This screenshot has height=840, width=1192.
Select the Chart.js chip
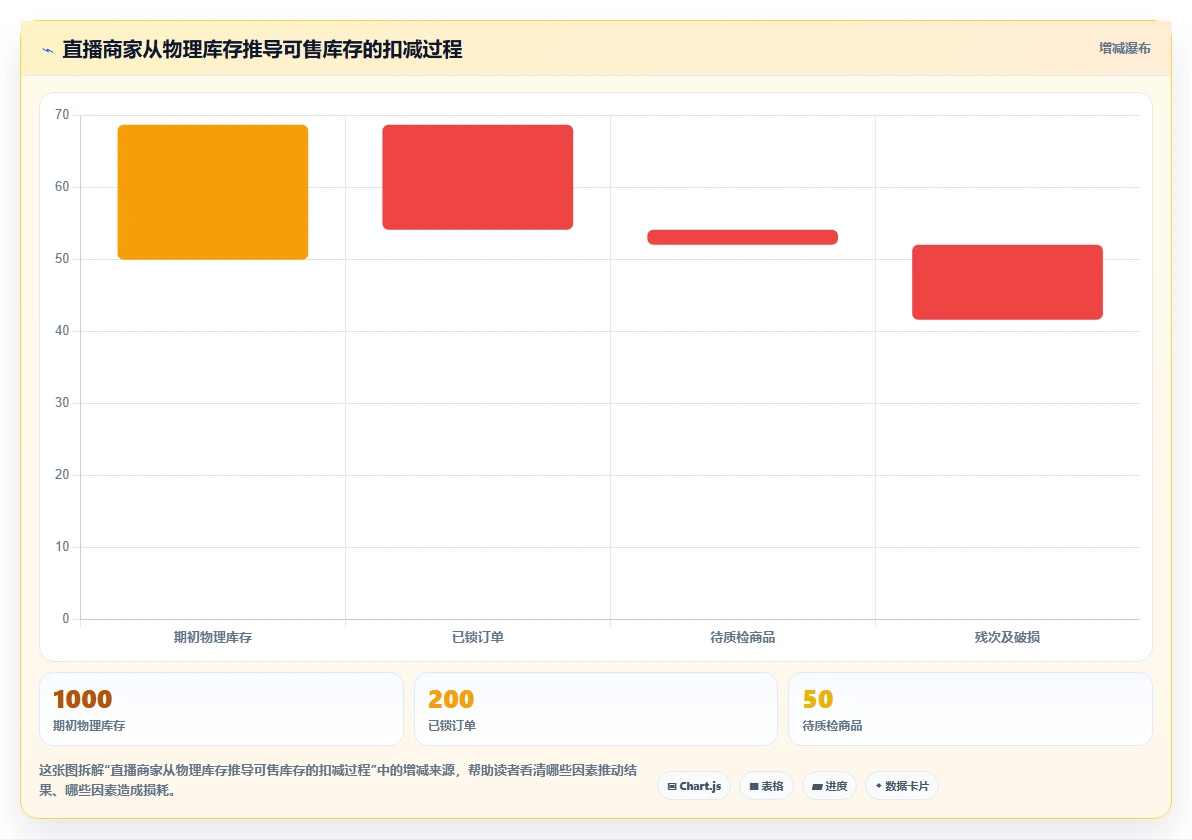694,786
